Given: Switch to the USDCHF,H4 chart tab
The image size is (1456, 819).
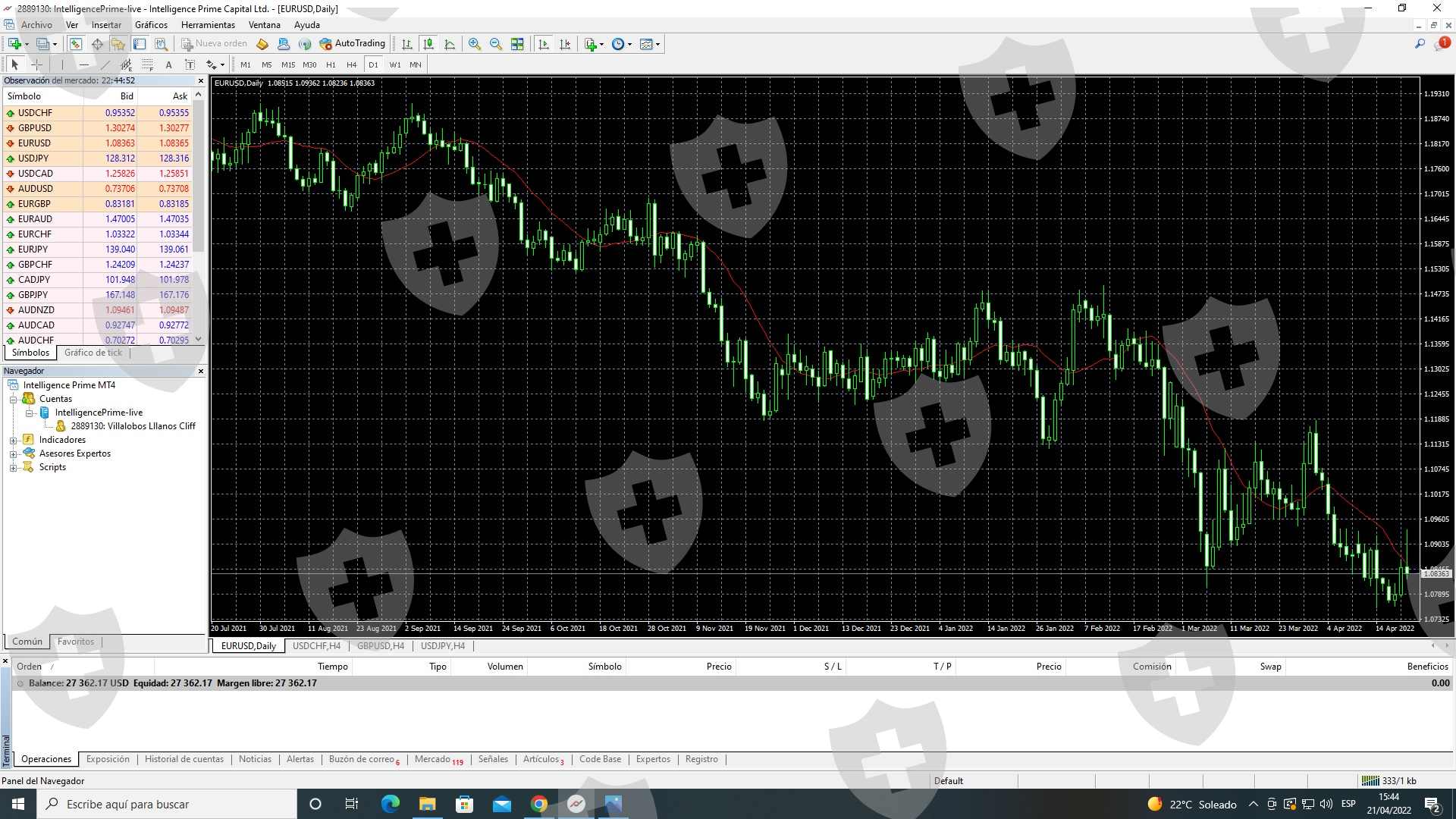Looking at the screenshot, I should 316,646.
